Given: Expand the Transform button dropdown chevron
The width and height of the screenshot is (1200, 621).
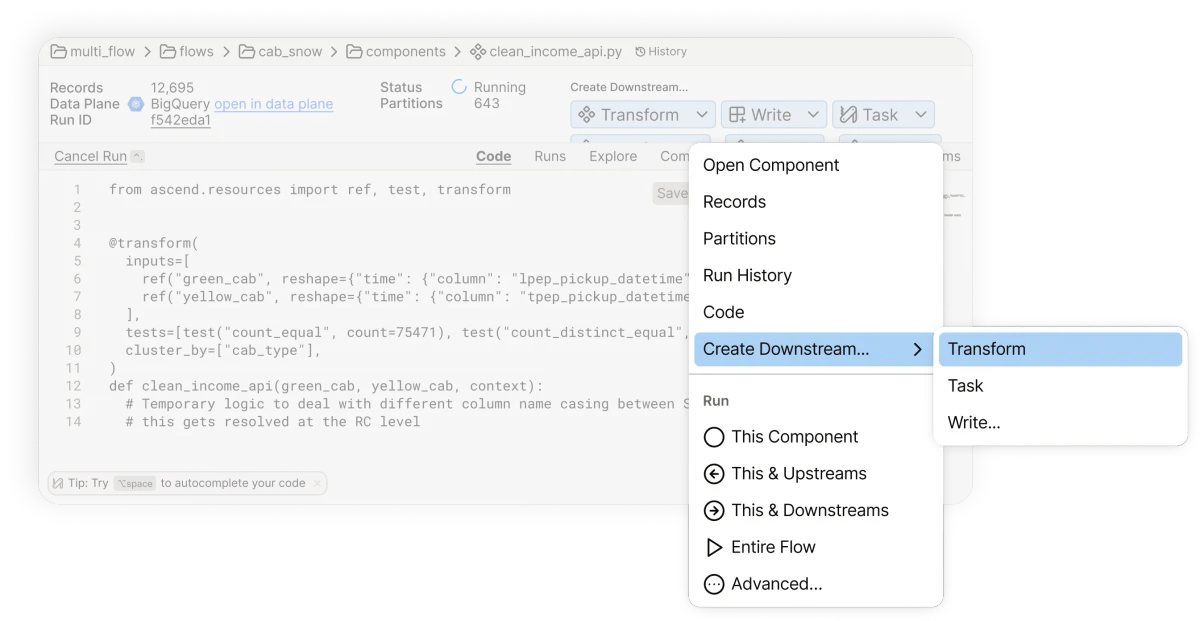Looking at the screenshot, I should (701, 113).
